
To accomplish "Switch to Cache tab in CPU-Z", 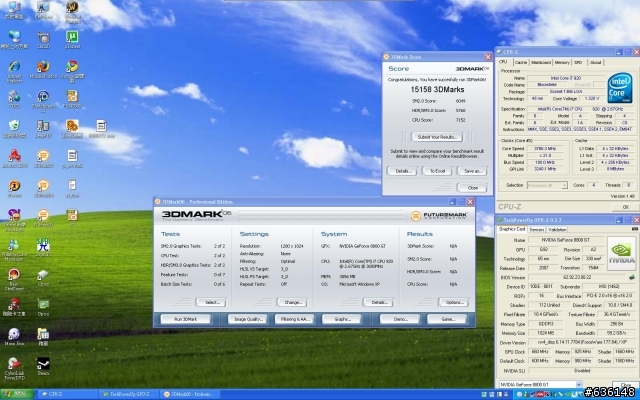I will 520,62.
